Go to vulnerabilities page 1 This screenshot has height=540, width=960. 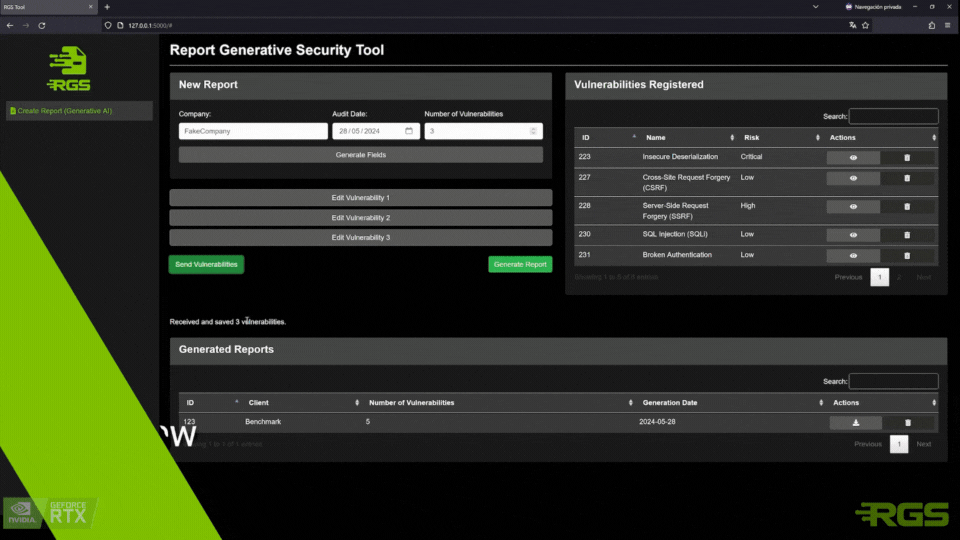click(880, 277)
